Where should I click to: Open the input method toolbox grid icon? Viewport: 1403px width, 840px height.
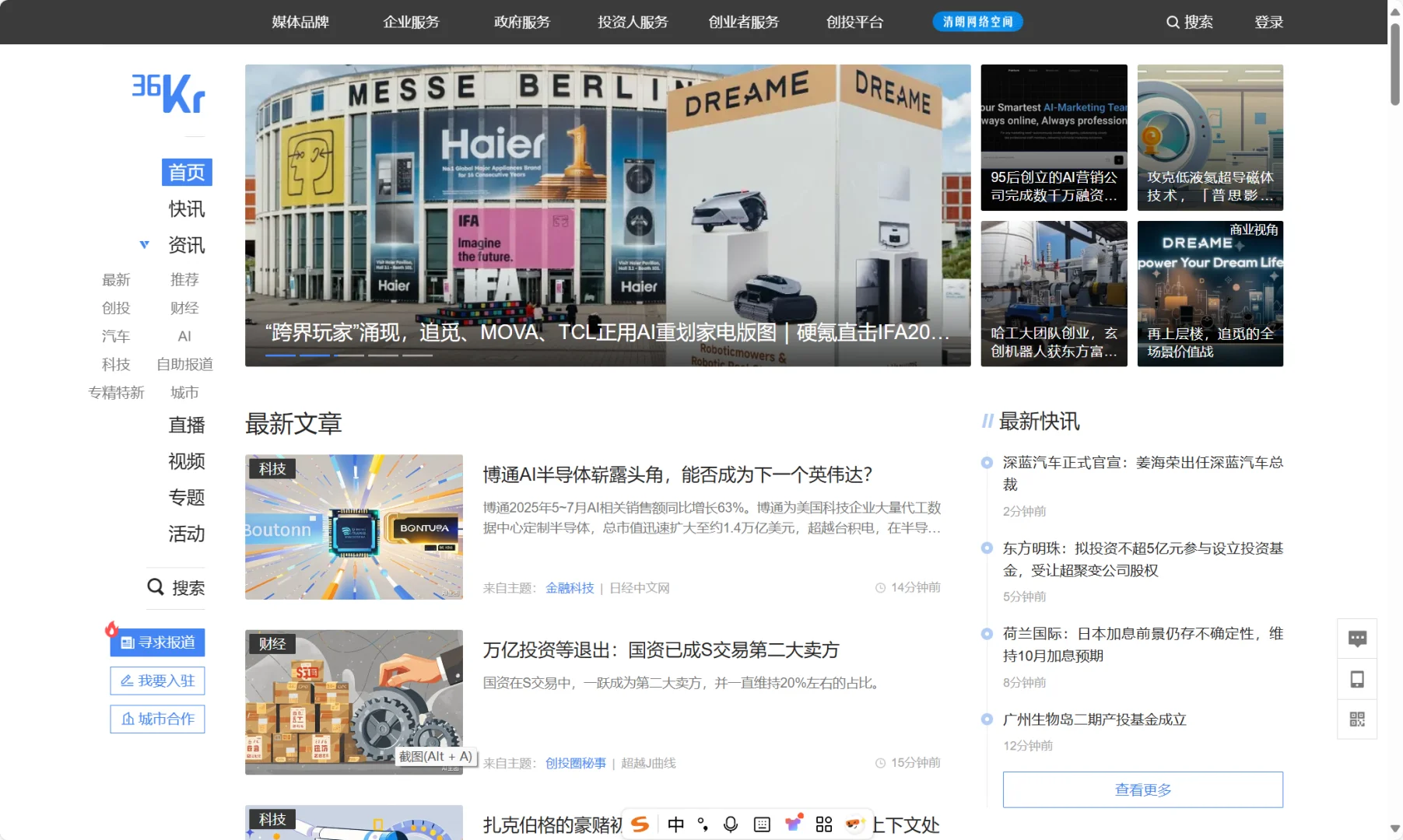tap(824, 824)
